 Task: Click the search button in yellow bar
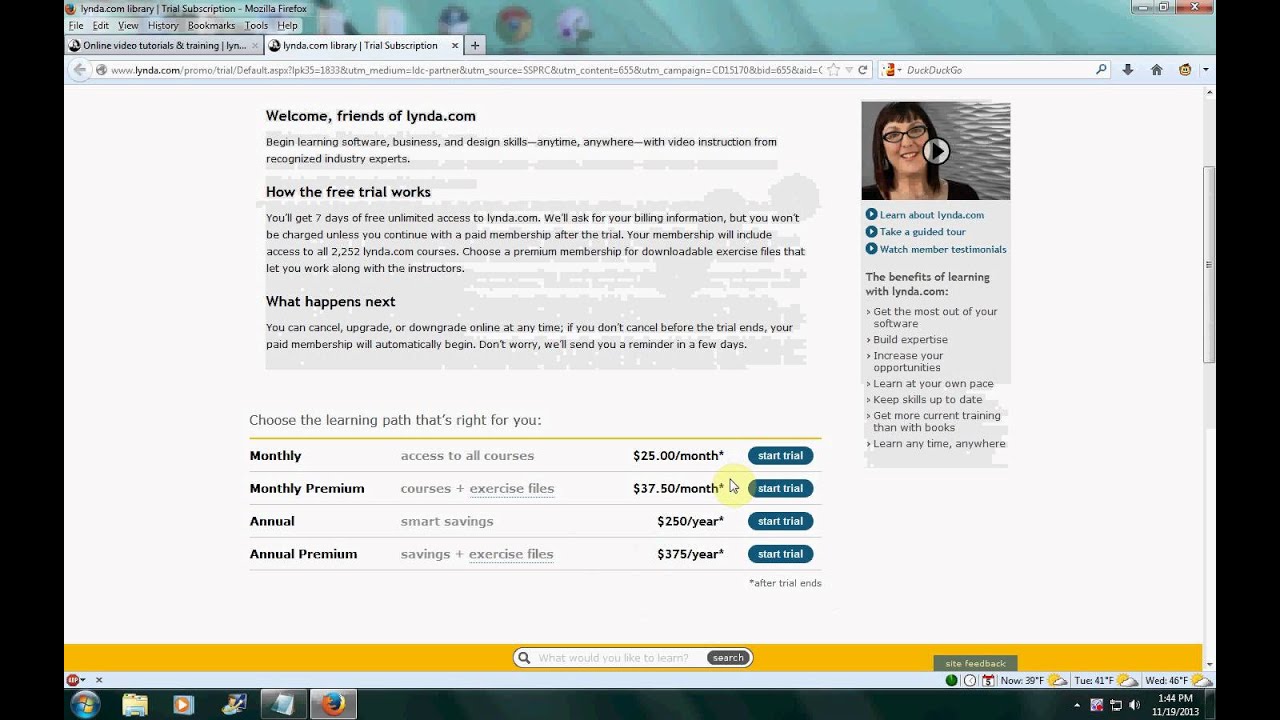coord(728,658)
